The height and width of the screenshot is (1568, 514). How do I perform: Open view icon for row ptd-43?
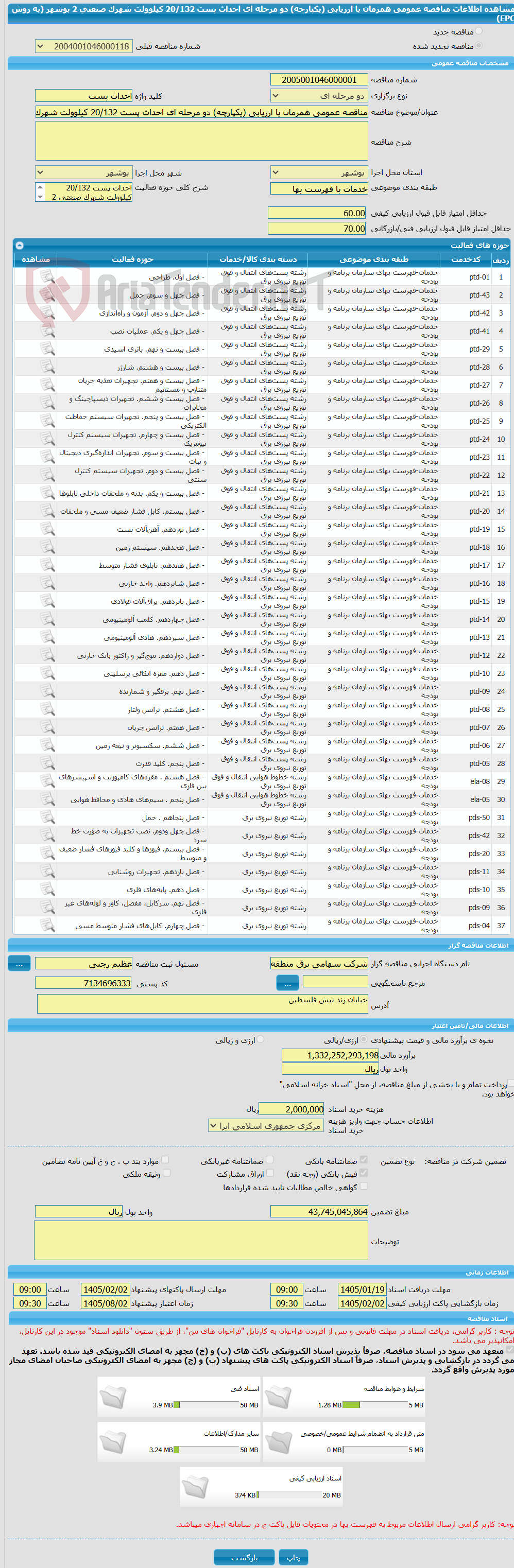tap(47, 294)
